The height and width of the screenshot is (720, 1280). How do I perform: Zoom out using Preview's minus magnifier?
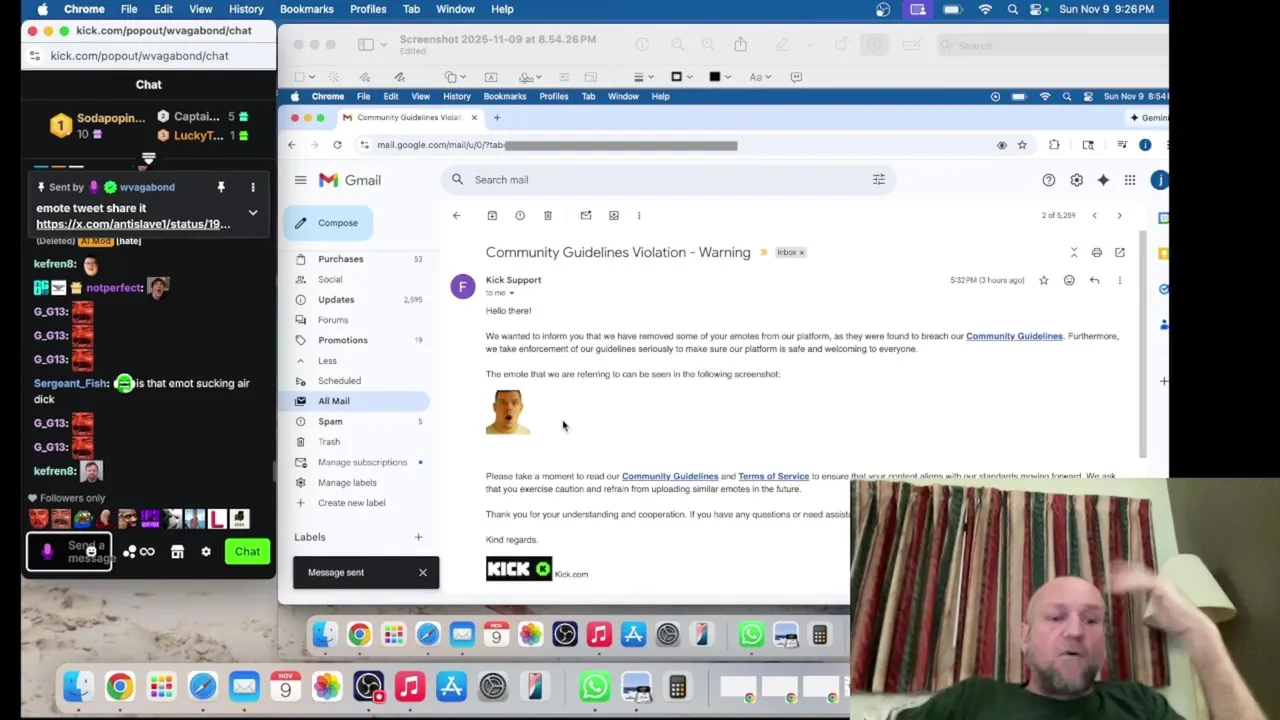pyautogui.click(x=677, y=45)
